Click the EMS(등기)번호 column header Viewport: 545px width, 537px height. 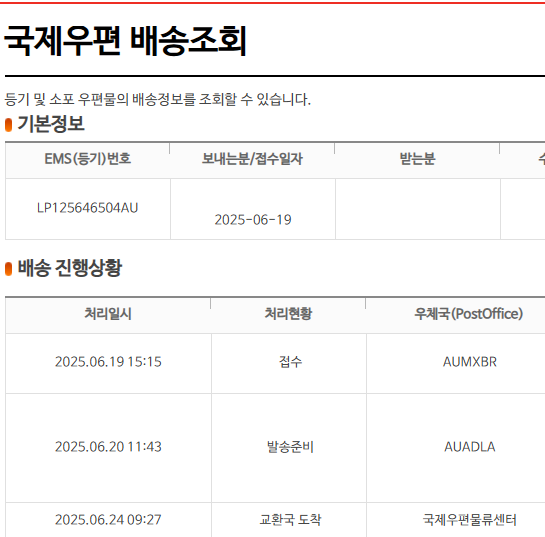coord(88,159)
